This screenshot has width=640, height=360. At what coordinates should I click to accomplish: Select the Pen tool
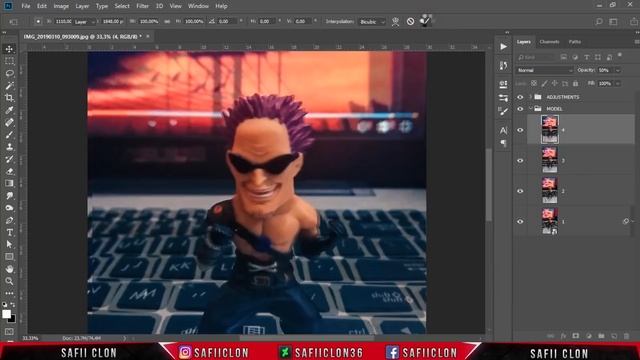tap(9, 220)
